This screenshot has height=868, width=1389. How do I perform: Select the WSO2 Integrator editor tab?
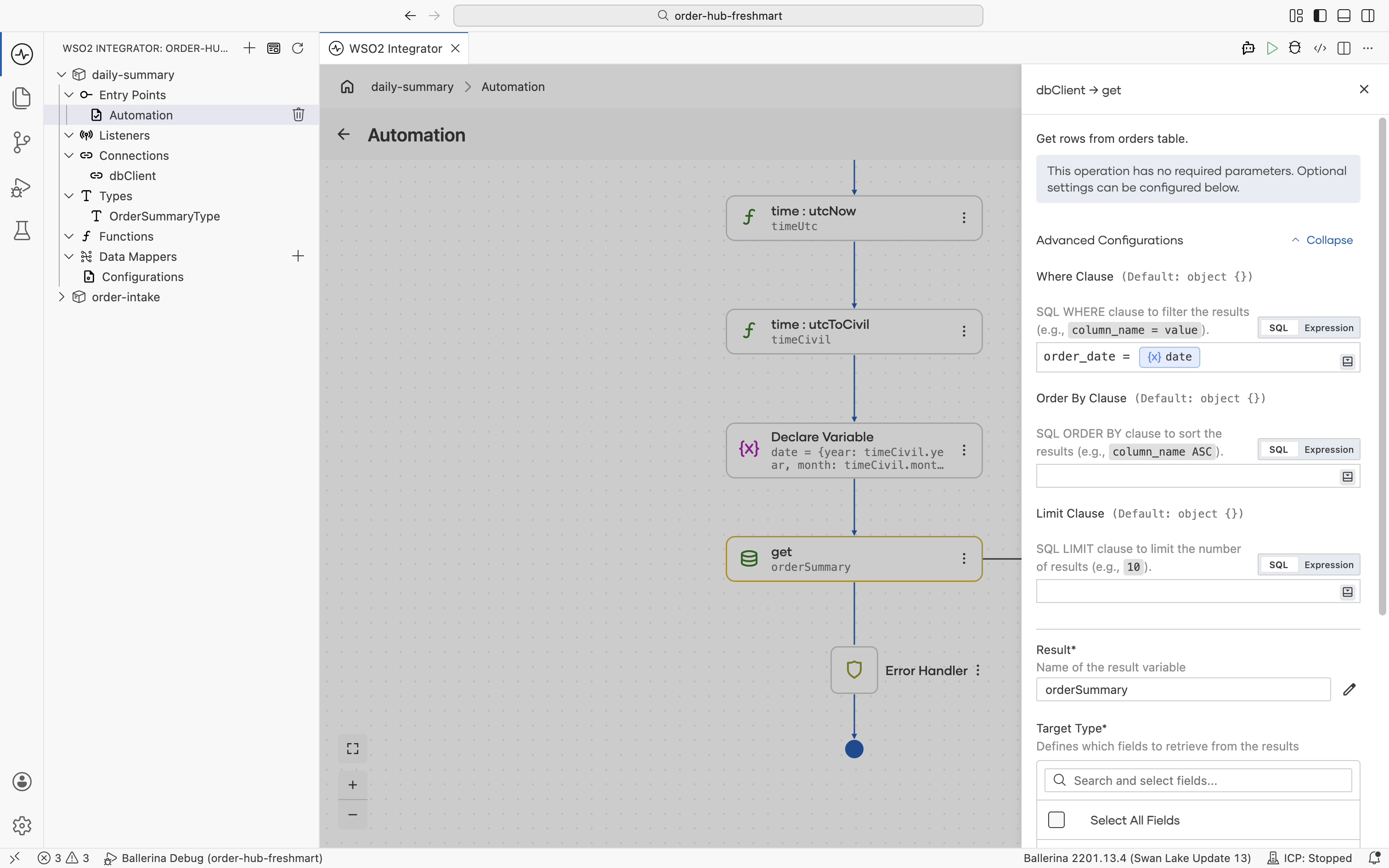tap(395, 48)
